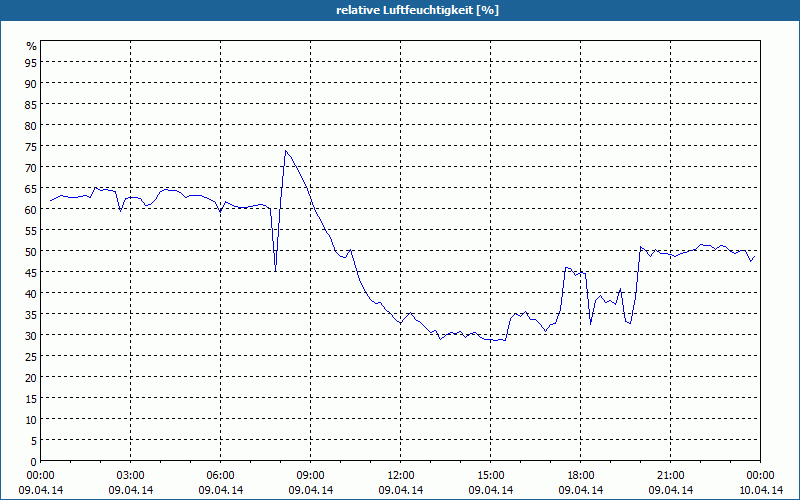Select the '%' unit label on the y-axis
Screen dimensions: 800x500
32,46
